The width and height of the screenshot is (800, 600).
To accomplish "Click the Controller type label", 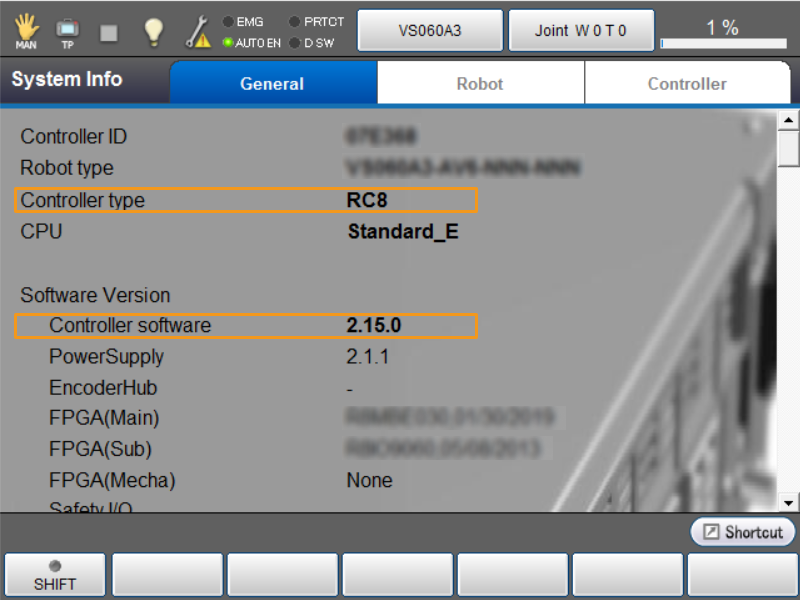I will point(83,200).
